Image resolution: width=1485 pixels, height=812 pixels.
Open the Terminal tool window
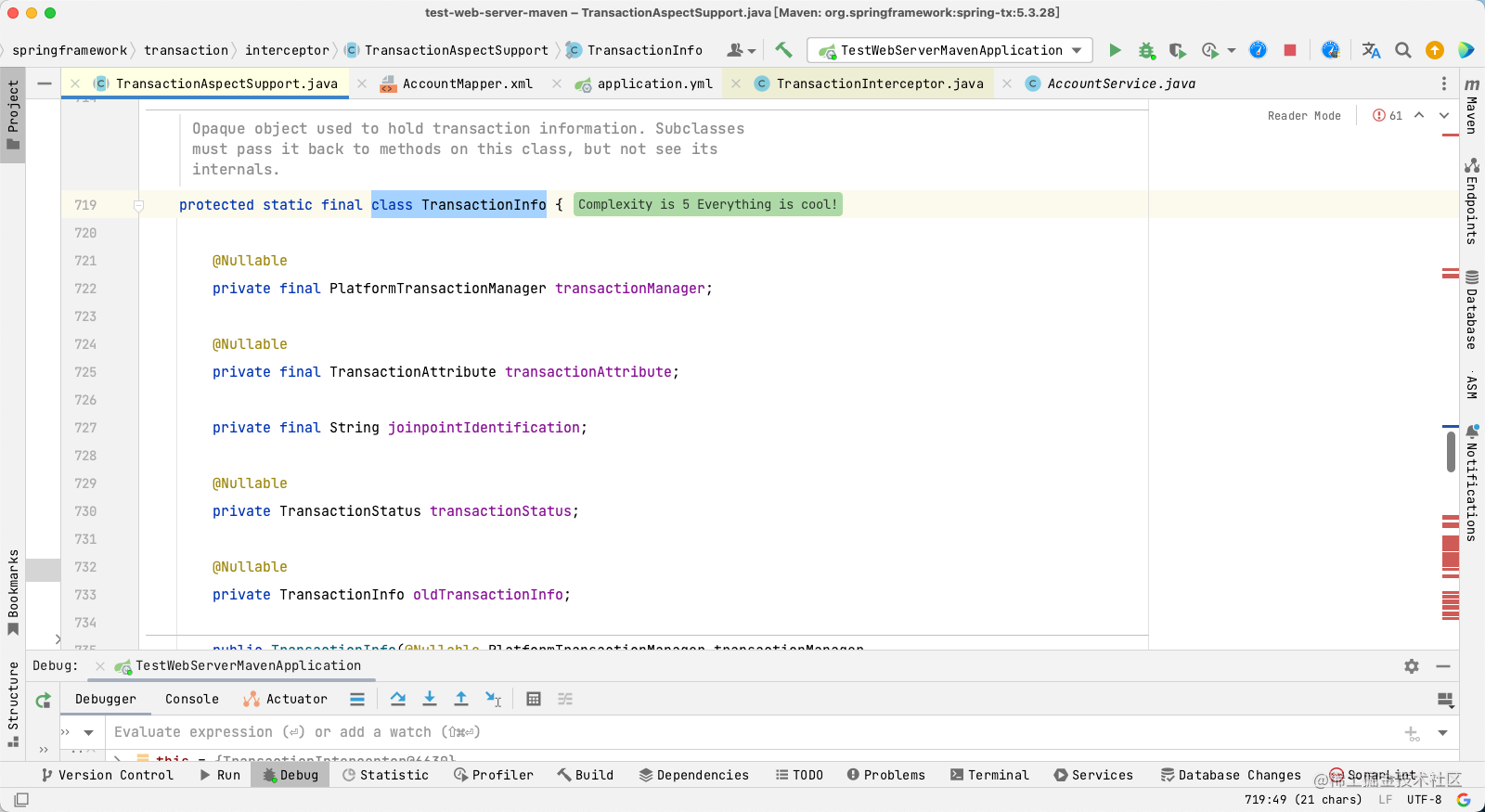(989, 775)
